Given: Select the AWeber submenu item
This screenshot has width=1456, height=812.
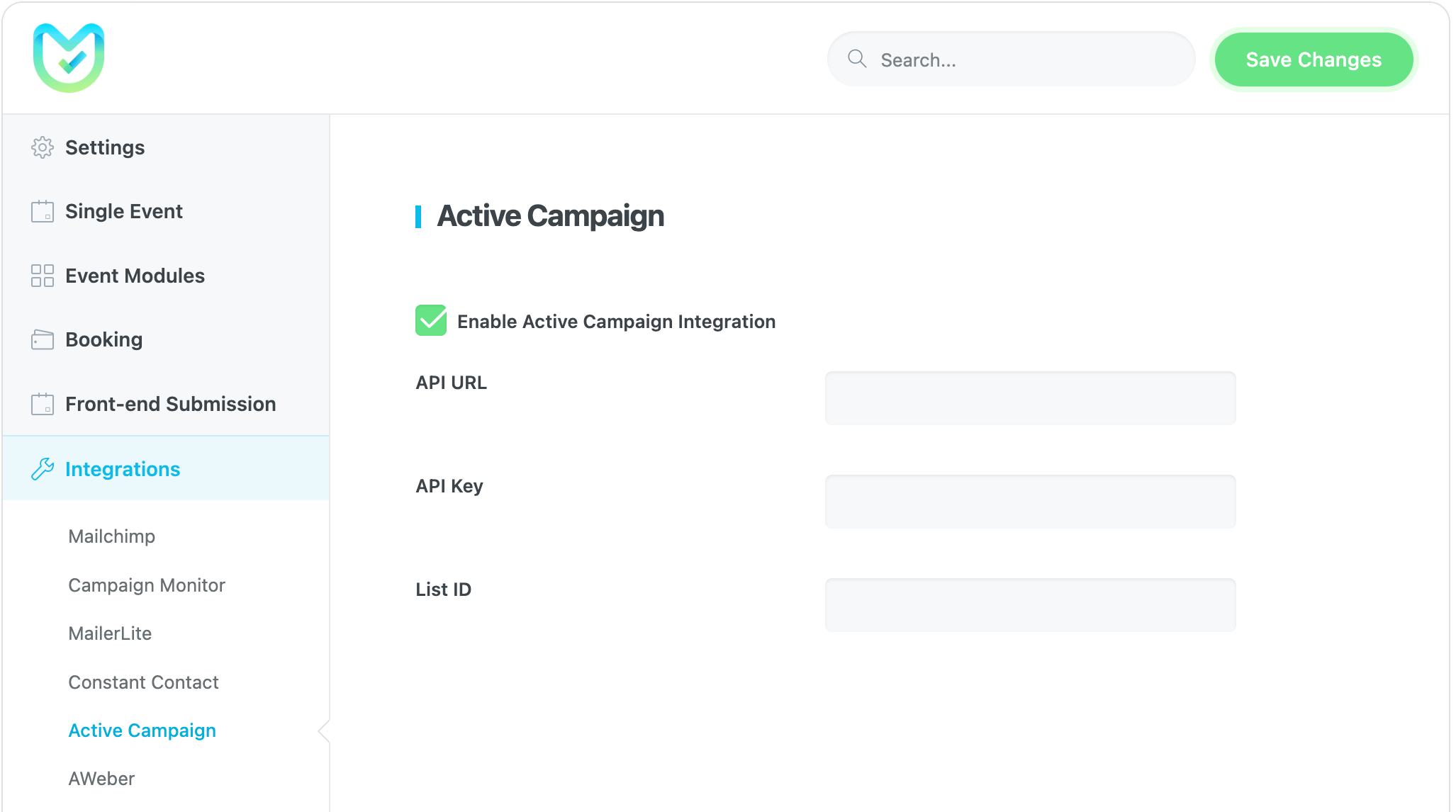Looking at the screenshot, I should (101, 779).
